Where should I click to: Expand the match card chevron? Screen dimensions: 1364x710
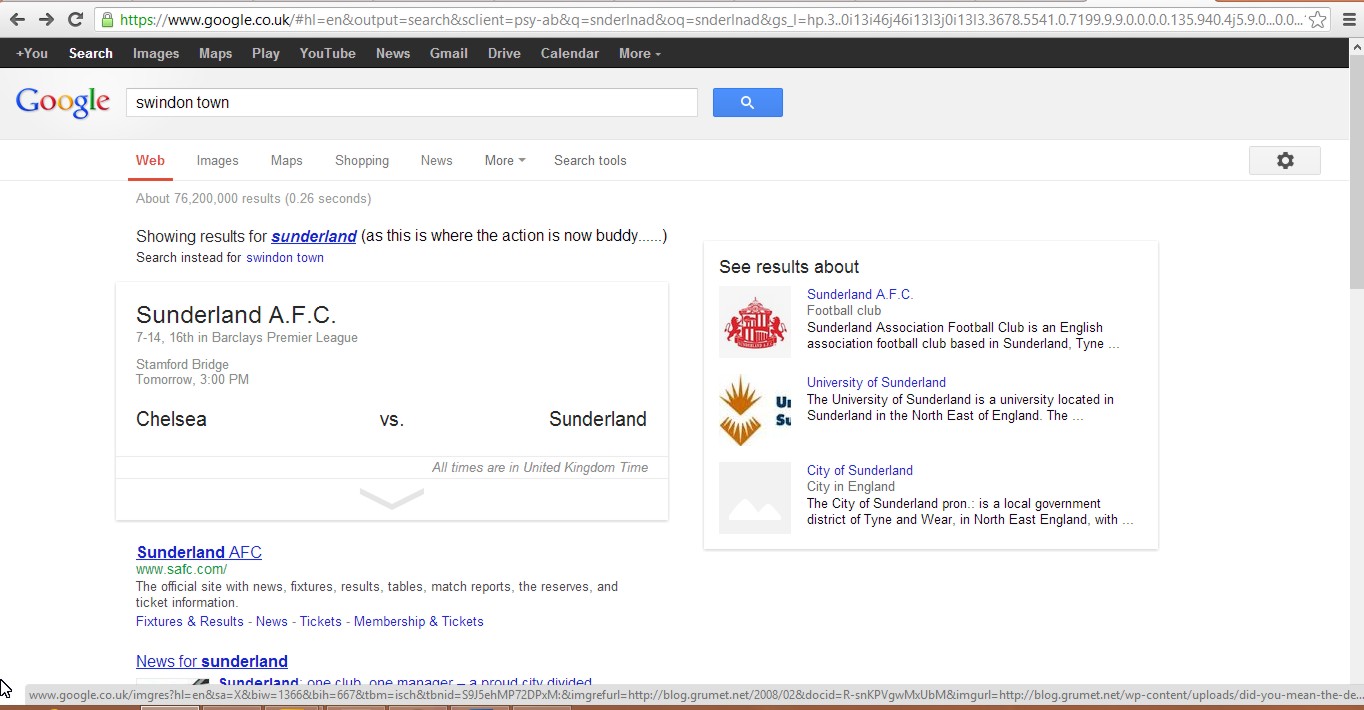coord(391,498)
